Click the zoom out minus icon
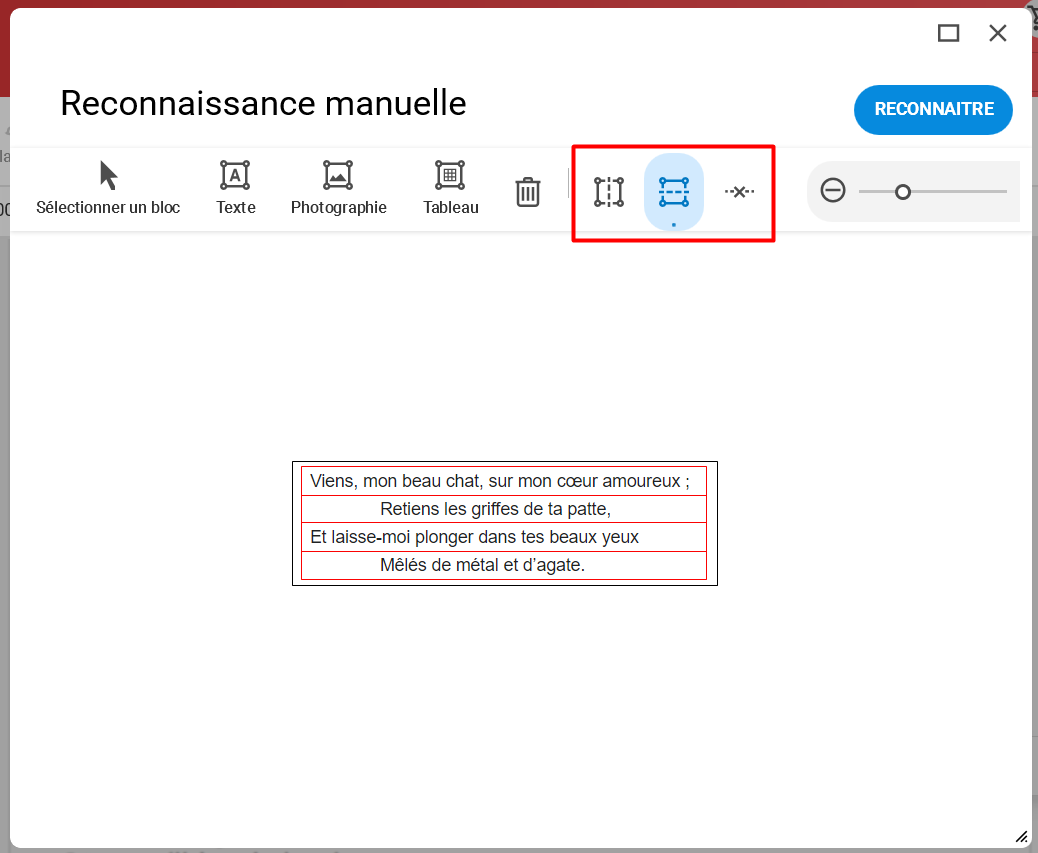 point(833,191)
